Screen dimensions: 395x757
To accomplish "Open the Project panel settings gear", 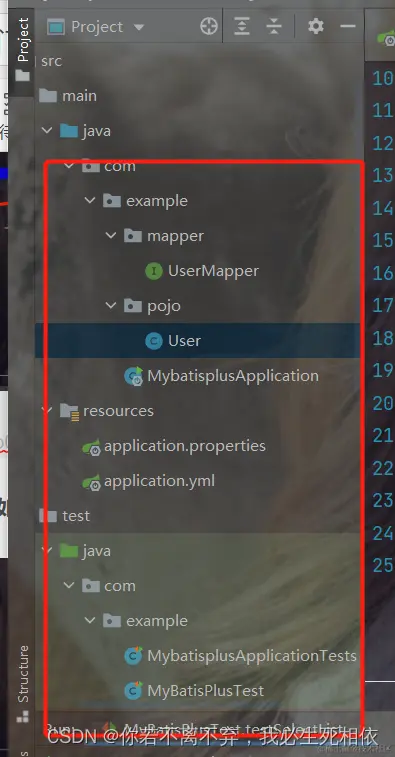I will click(x=316, y=26).
